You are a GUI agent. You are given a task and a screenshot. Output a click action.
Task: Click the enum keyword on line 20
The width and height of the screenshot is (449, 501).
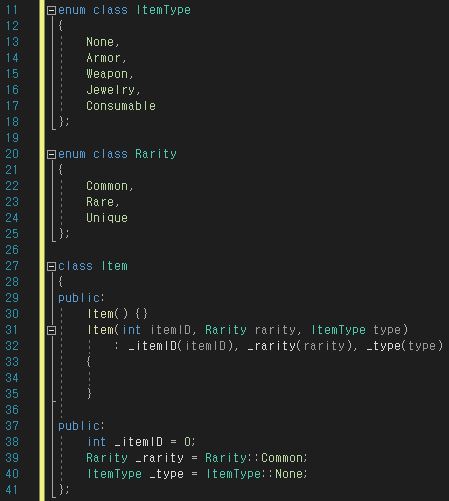click(x=72, y=154)
